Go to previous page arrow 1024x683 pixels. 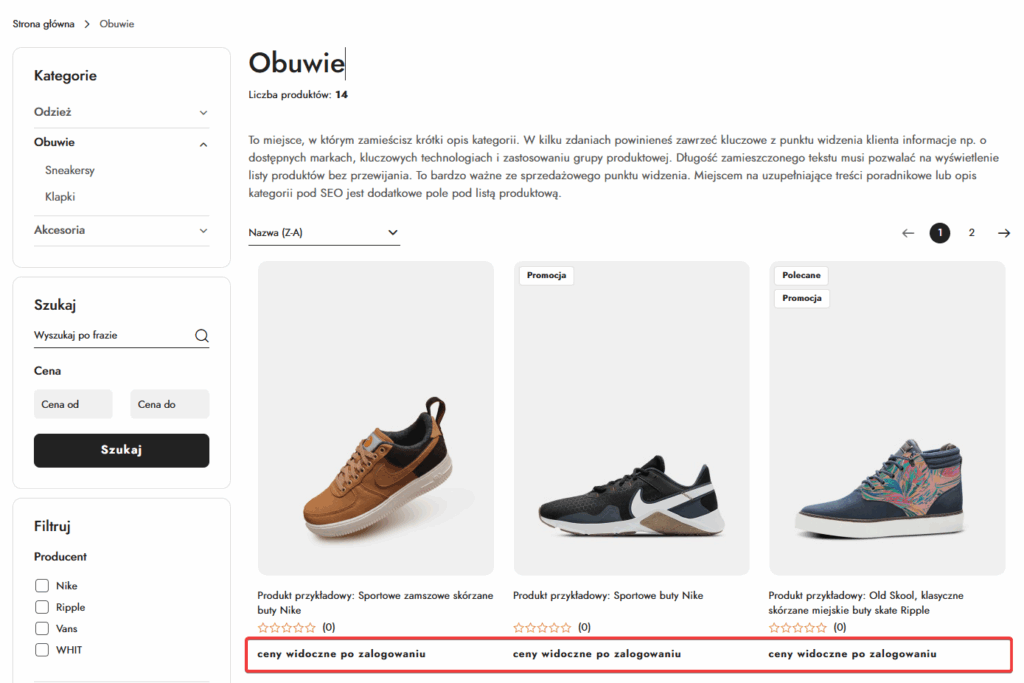pyautogui.click(x=908, y=233)
